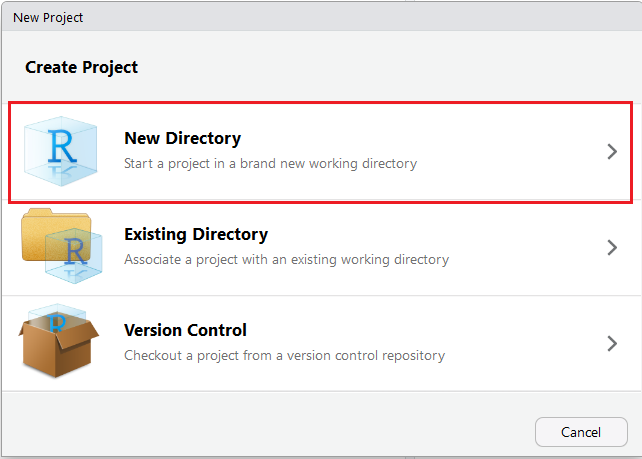Select the New Directory heading
Image resolution: width=642 pixels, height=459 pixels.
click(183, 138)
